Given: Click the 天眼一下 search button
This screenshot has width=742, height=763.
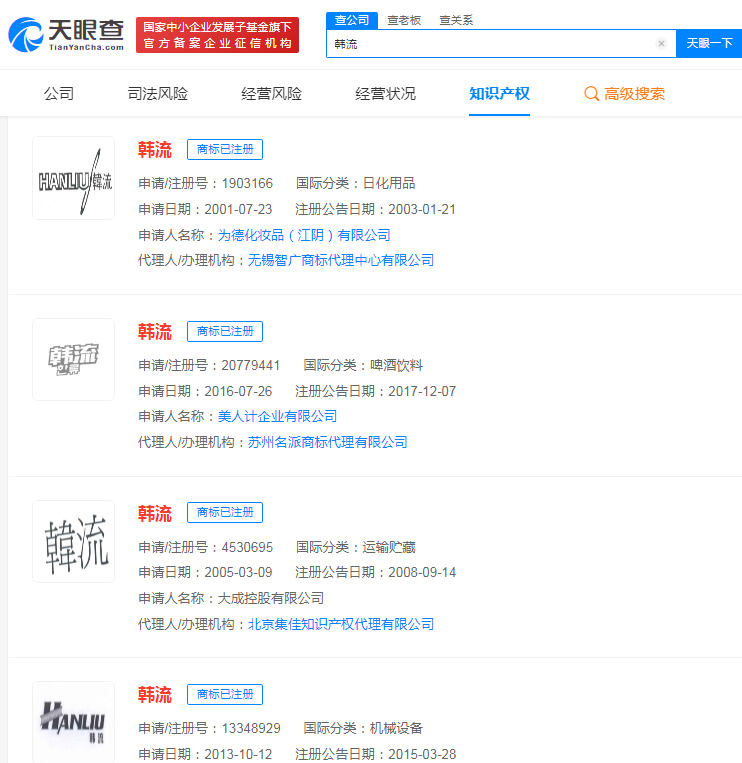Looking at the screenshot, I should pyautogui.click(x=709, y=43).
